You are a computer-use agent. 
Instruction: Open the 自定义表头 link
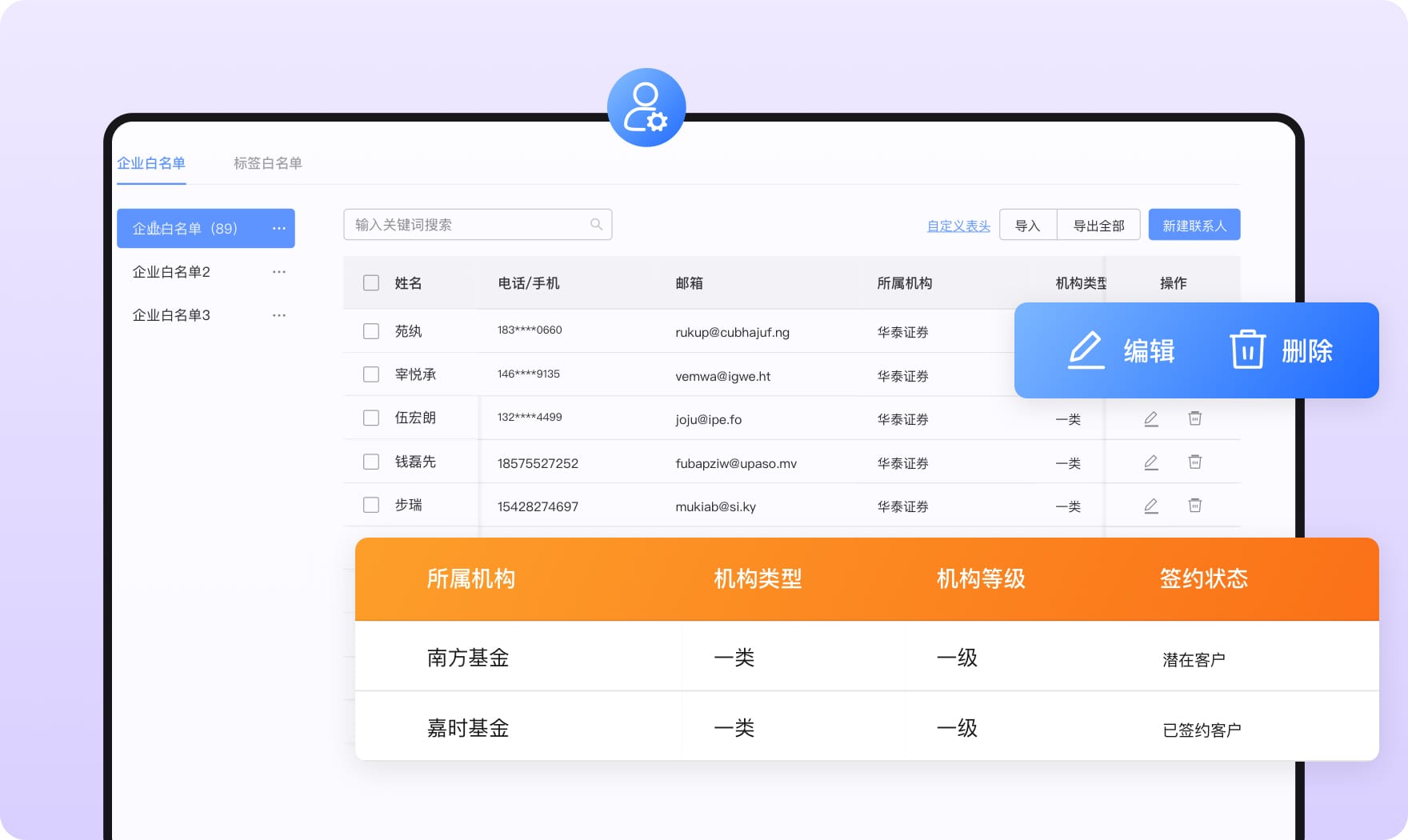pos(958,226)
